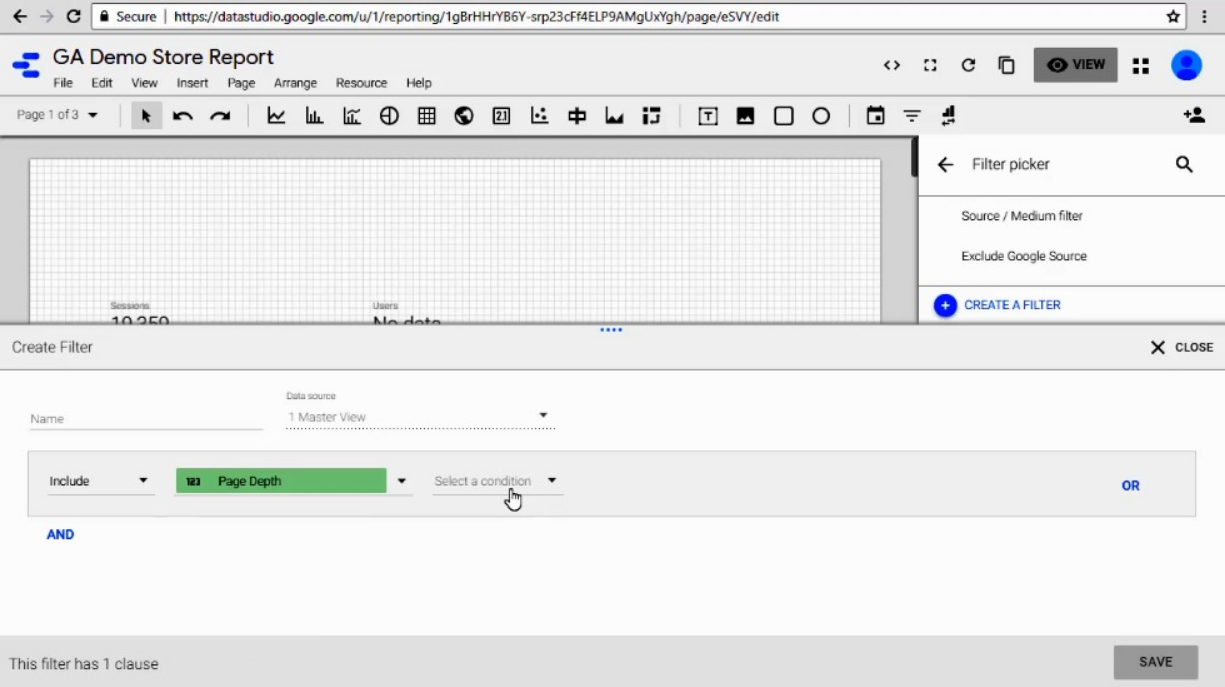Switch to VIEW mode
1225x687 pixels.
point(1075,64)
